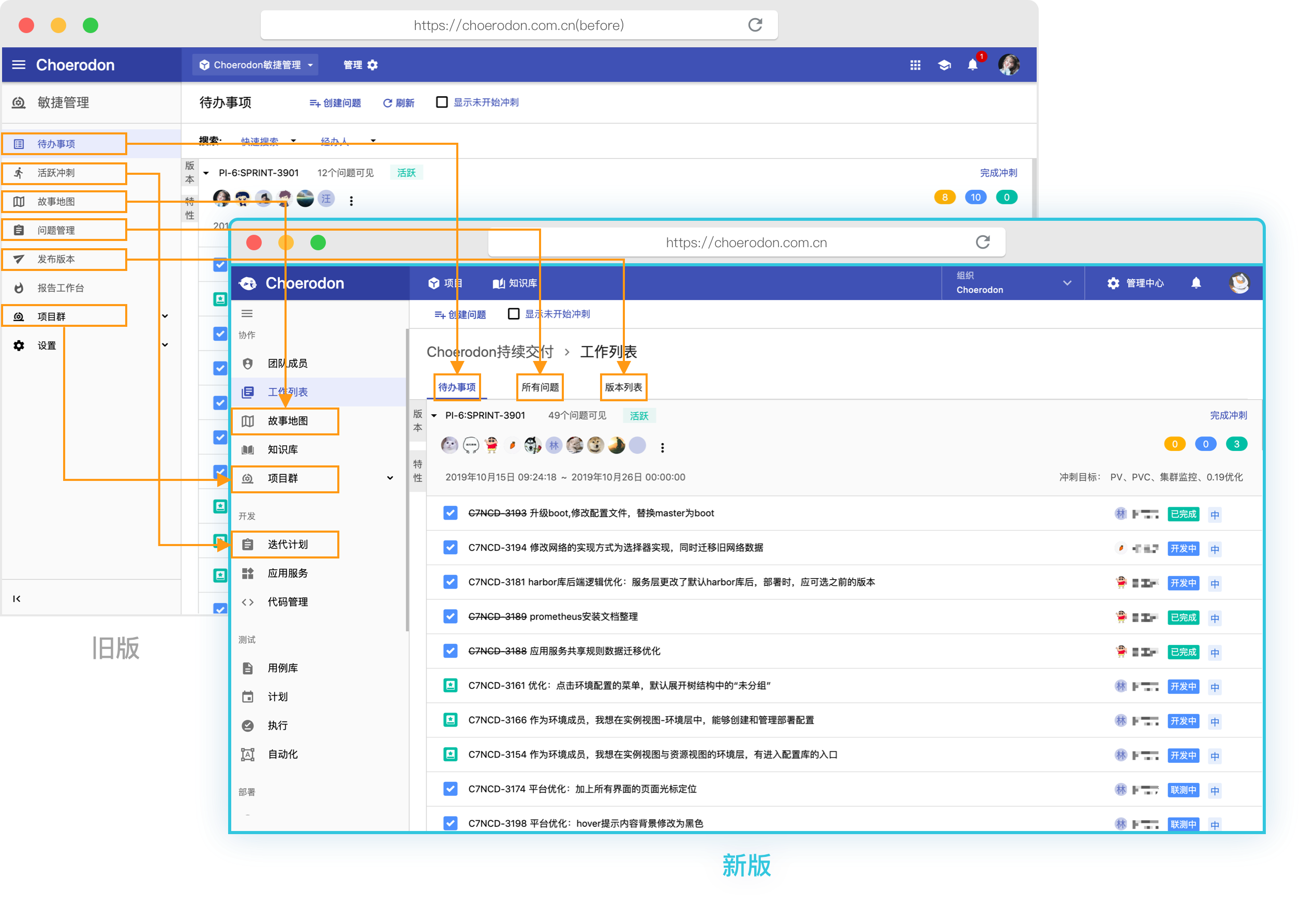This screenshot has height=906, width=1316.
Task: Click 管理 gear in old version header
Action: 361,65
